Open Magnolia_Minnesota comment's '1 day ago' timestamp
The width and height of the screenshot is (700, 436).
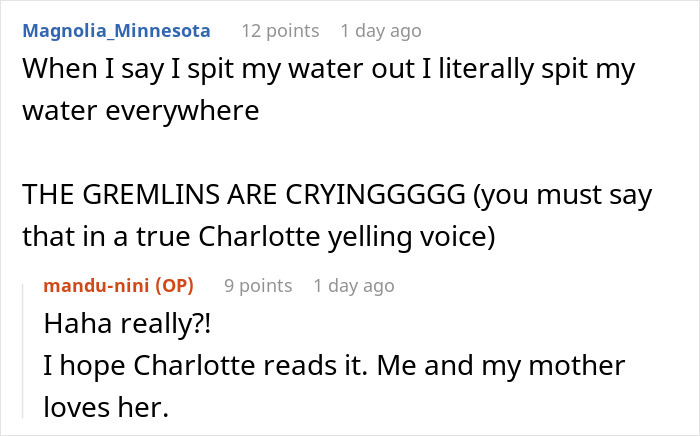pos(381,31)
